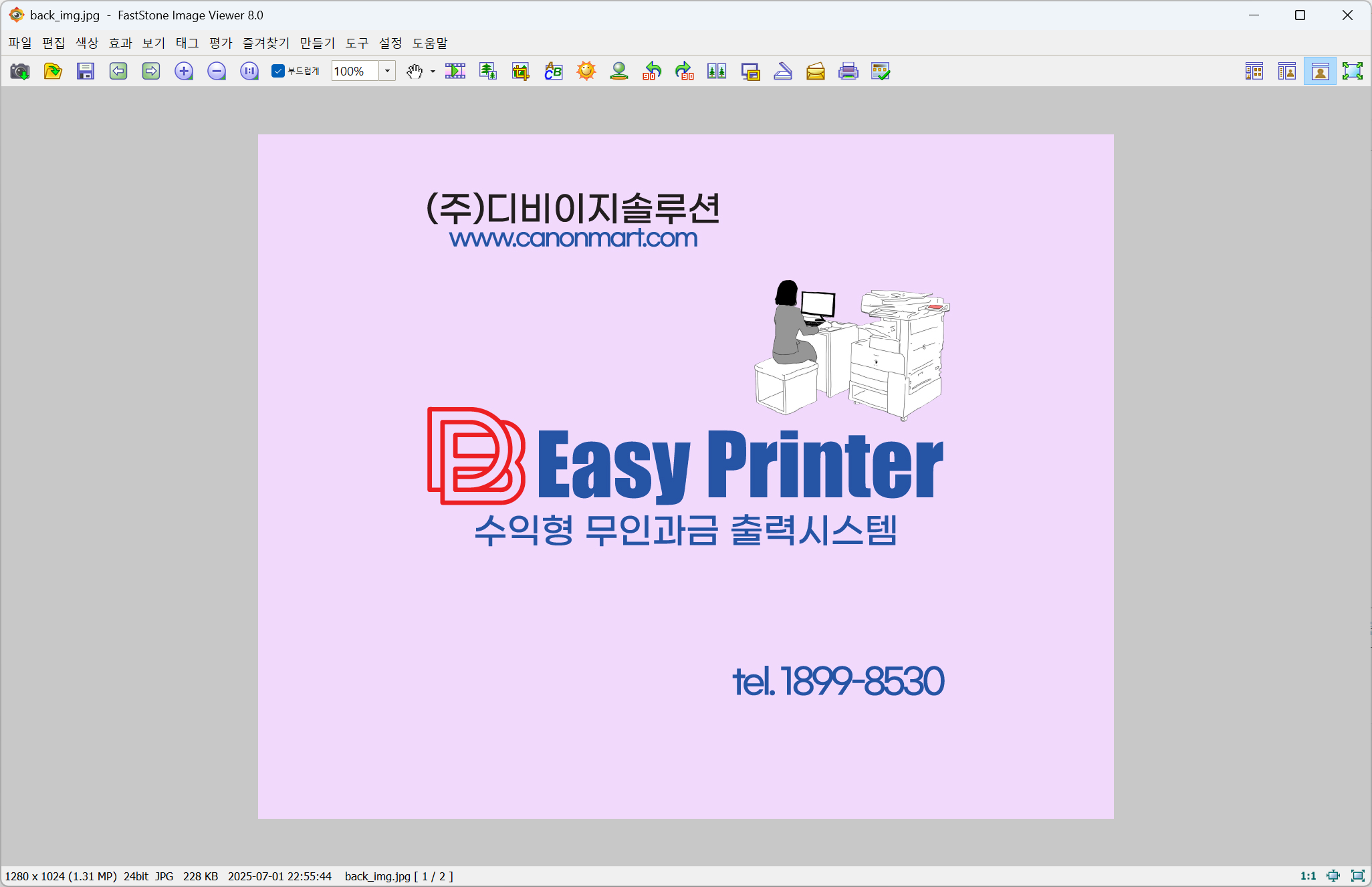Viewport: 1372px width, 887px height.
Task: Expand the 100% zoom level dropdown
Action: (x=387, y=72)
